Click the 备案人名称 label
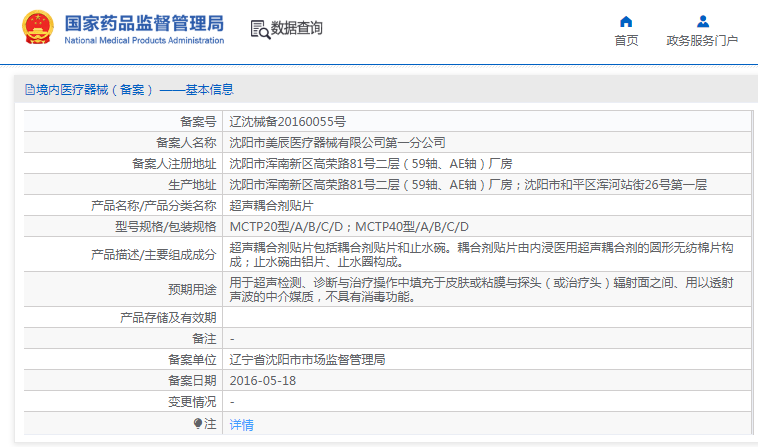Screen dimensions: 758x447 186,143
